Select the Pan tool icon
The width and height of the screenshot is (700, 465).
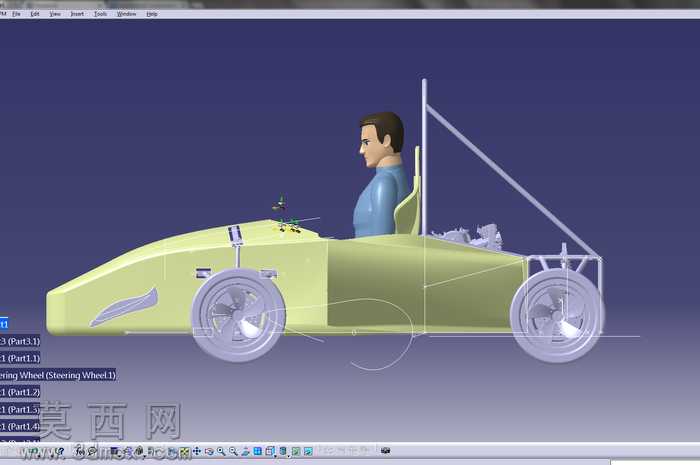pos(196,451)
